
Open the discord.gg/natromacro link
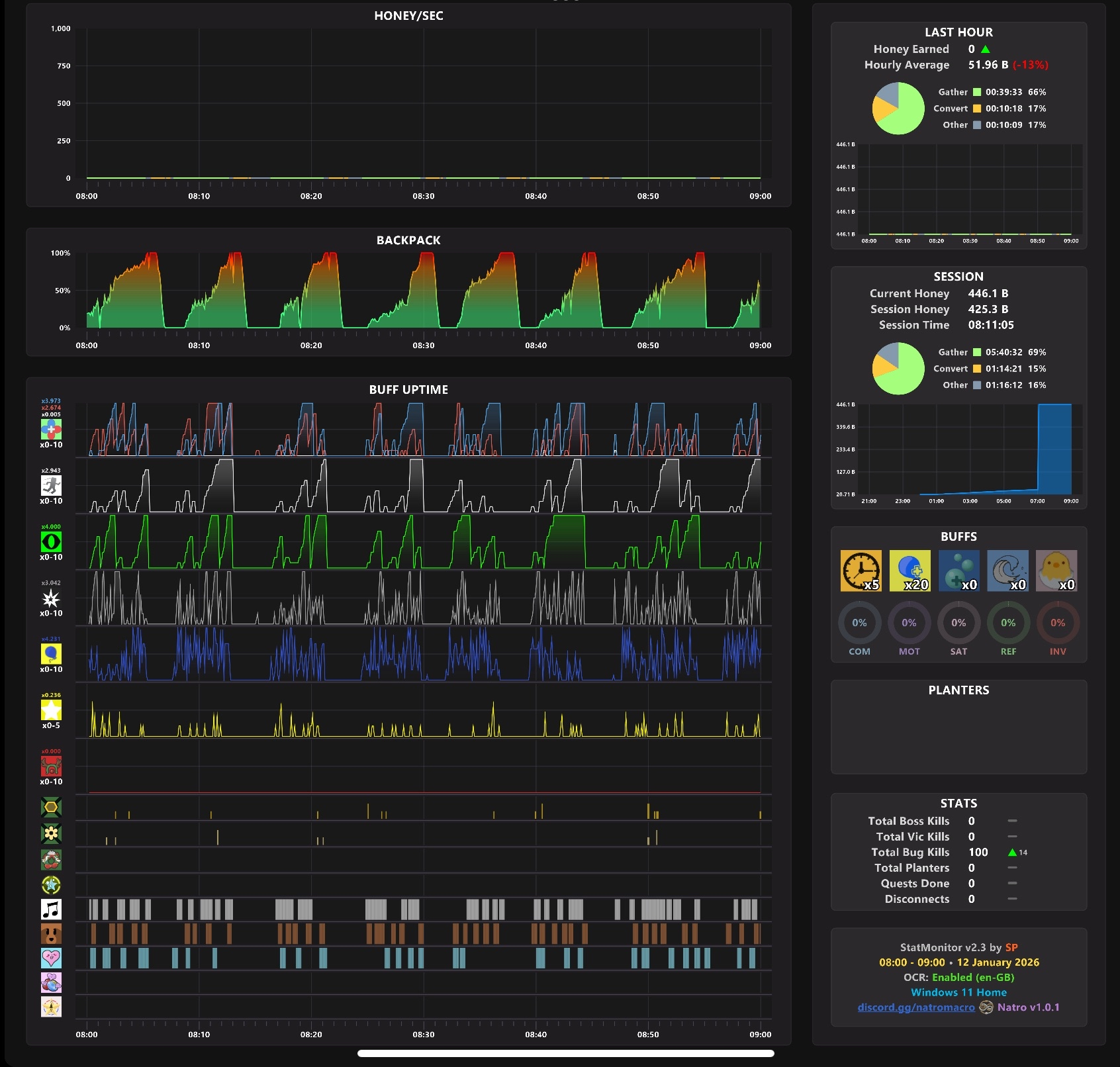tap(916, 1007)
